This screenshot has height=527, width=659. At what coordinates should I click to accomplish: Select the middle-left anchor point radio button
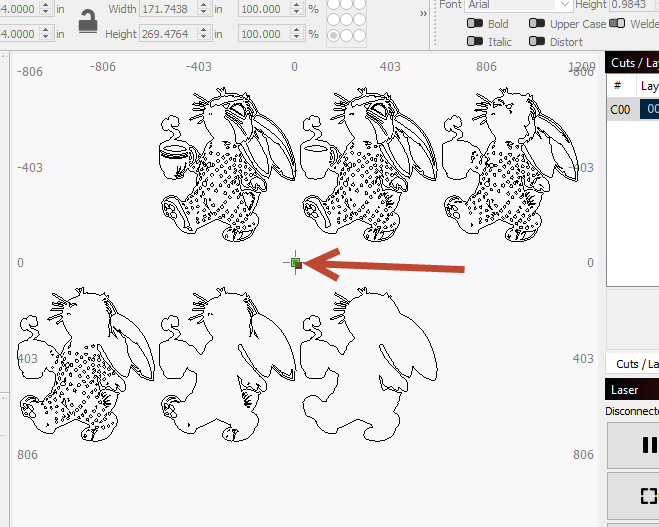[333, 19]
